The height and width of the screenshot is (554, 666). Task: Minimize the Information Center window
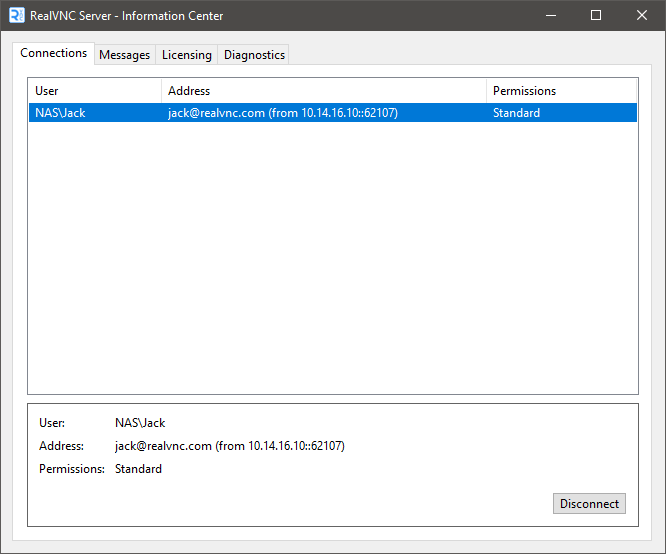(x=551, y=16)
